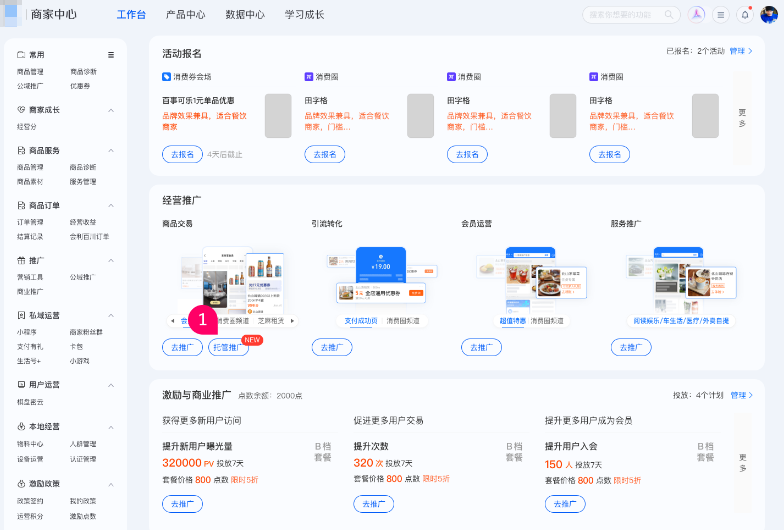Click 去推广 for 提升用户入会

pos(565,504)
